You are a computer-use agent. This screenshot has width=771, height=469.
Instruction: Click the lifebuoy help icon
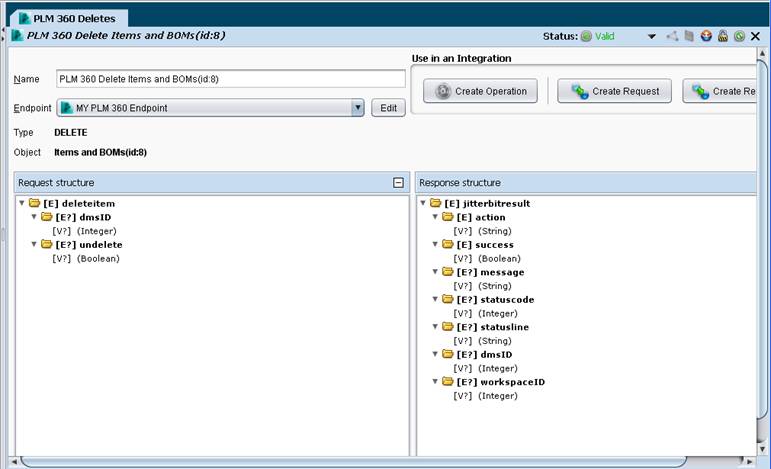point(706,36)
